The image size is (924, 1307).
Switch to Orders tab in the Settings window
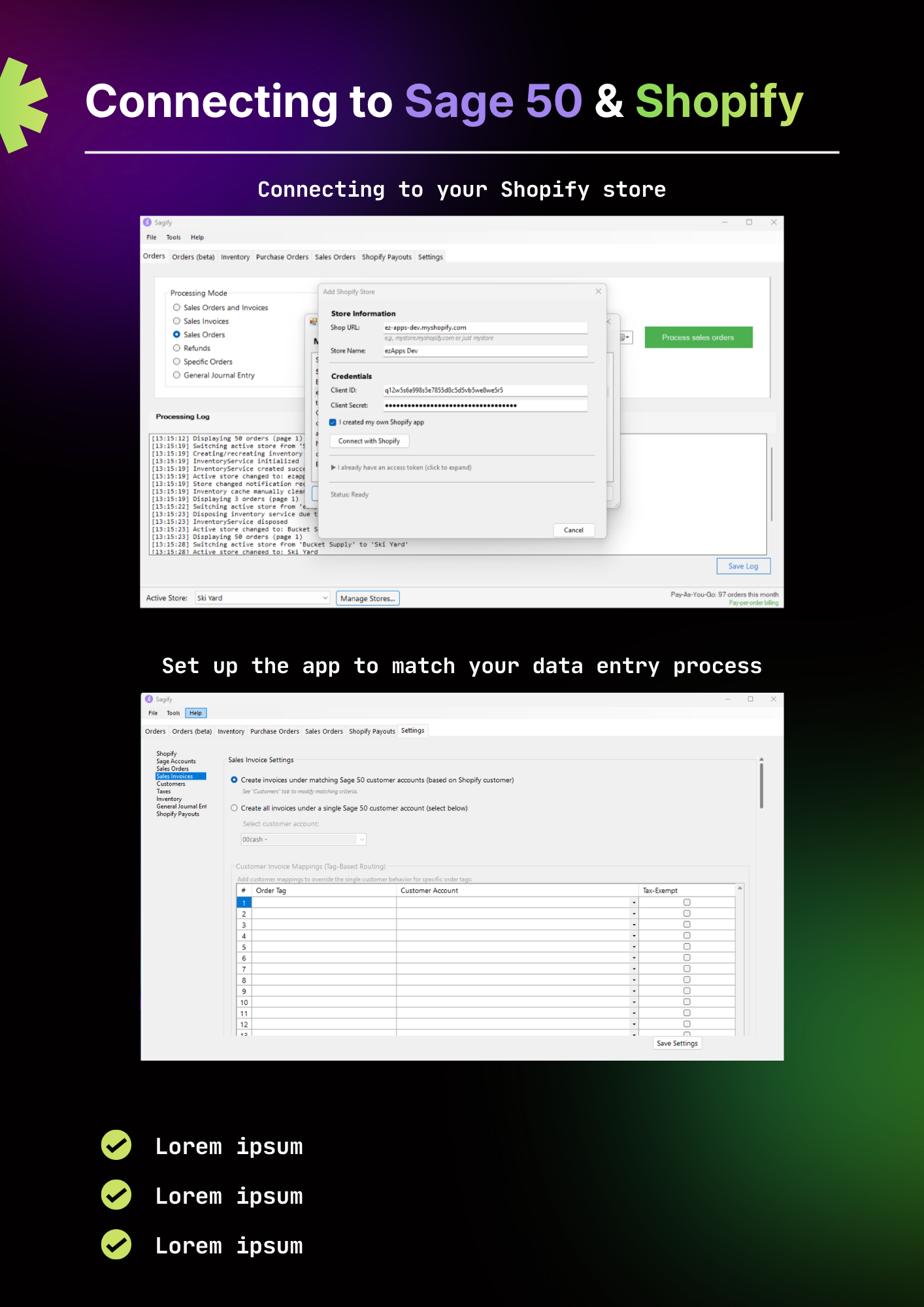tap(156, 731)
